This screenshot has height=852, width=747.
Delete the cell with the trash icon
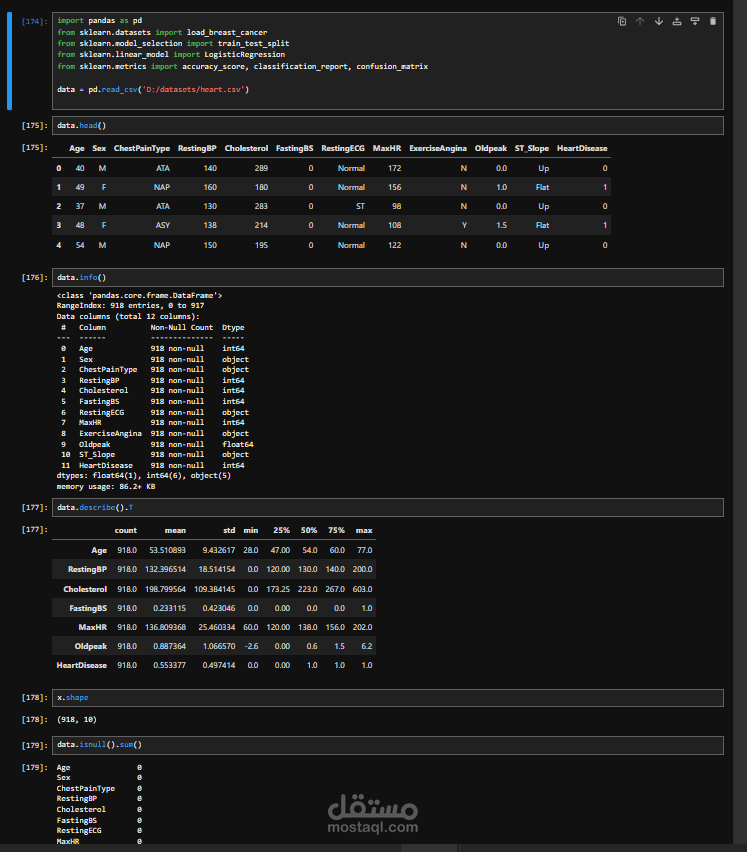coord(713,21)
